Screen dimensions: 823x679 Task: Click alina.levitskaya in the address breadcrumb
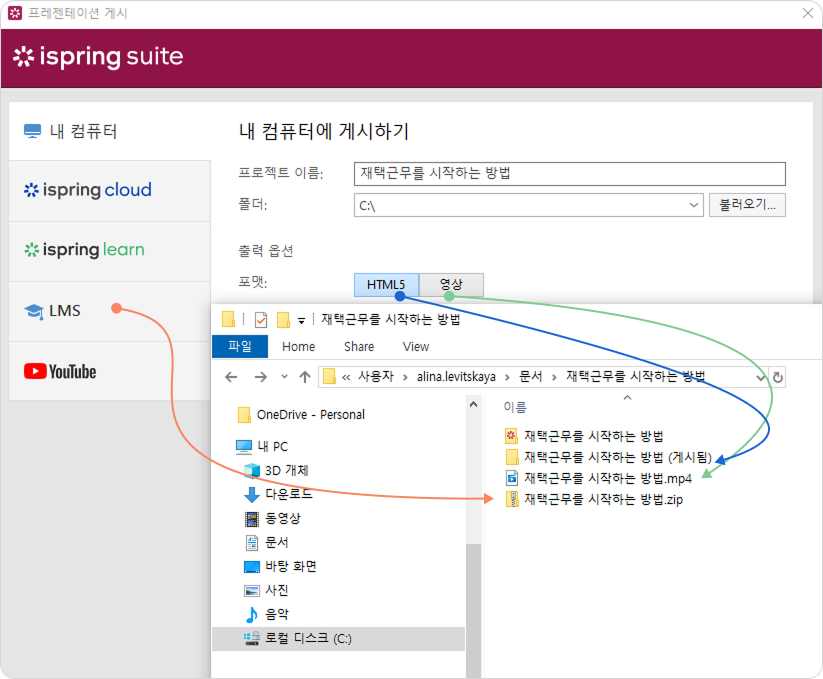tap(456, 377)
